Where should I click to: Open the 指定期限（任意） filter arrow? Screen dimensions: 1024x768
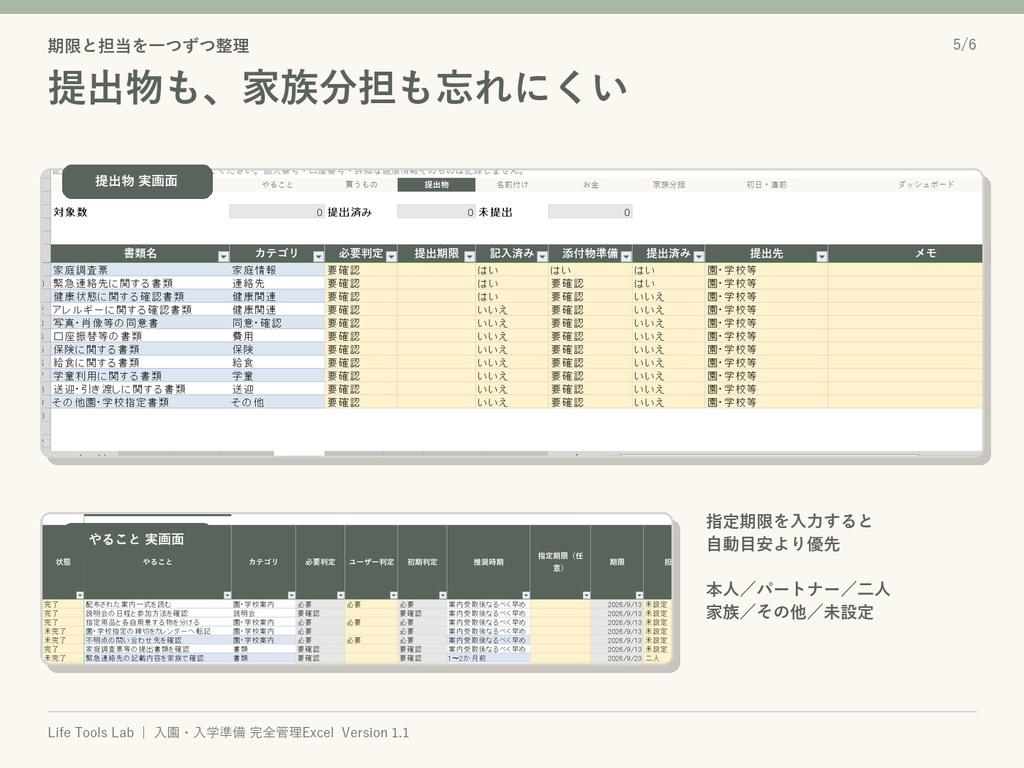click(586, 595)
